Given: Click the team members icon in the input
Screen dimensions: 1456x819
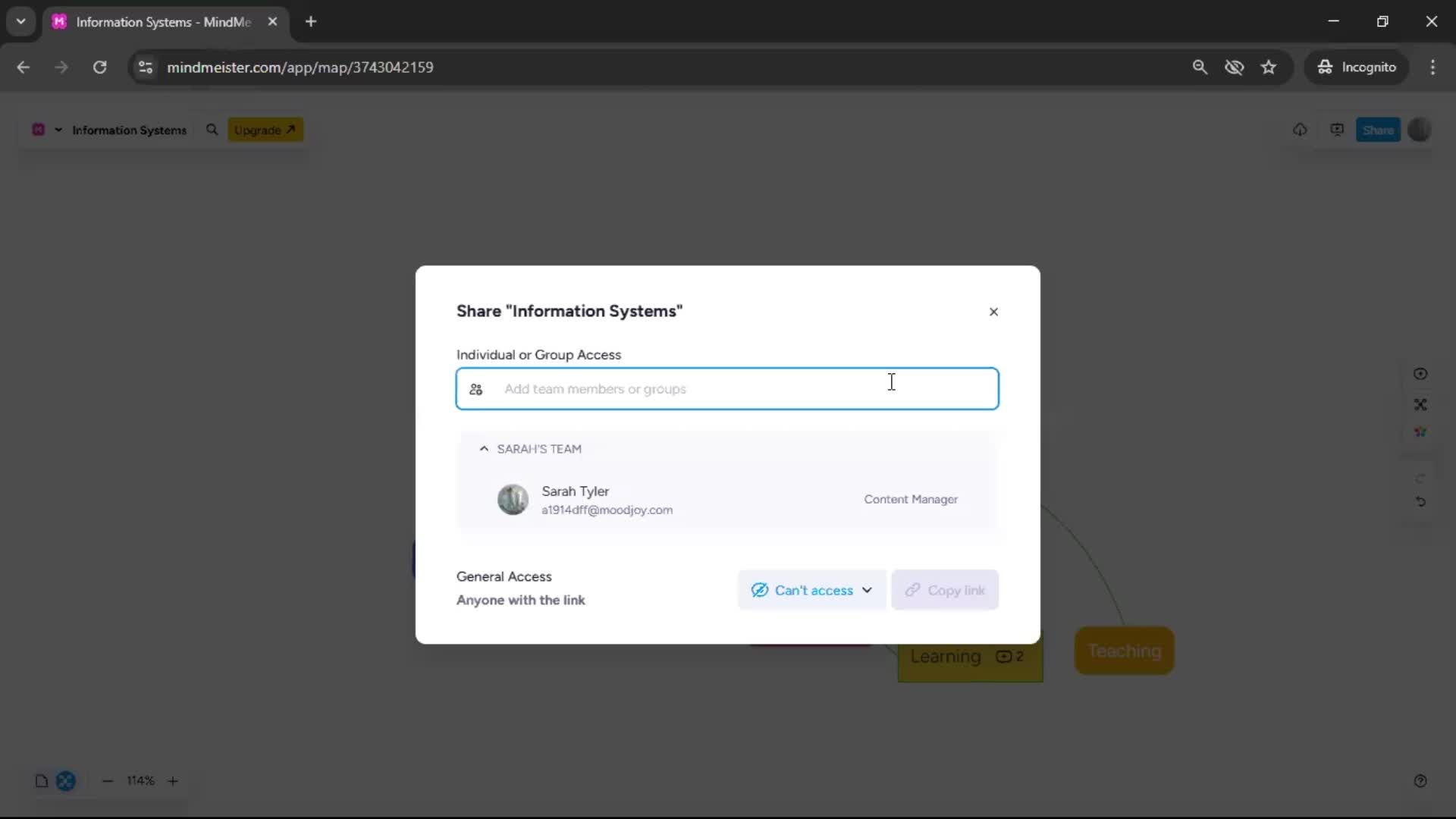Looking at the screenshot, I should (x=476, y=389).
